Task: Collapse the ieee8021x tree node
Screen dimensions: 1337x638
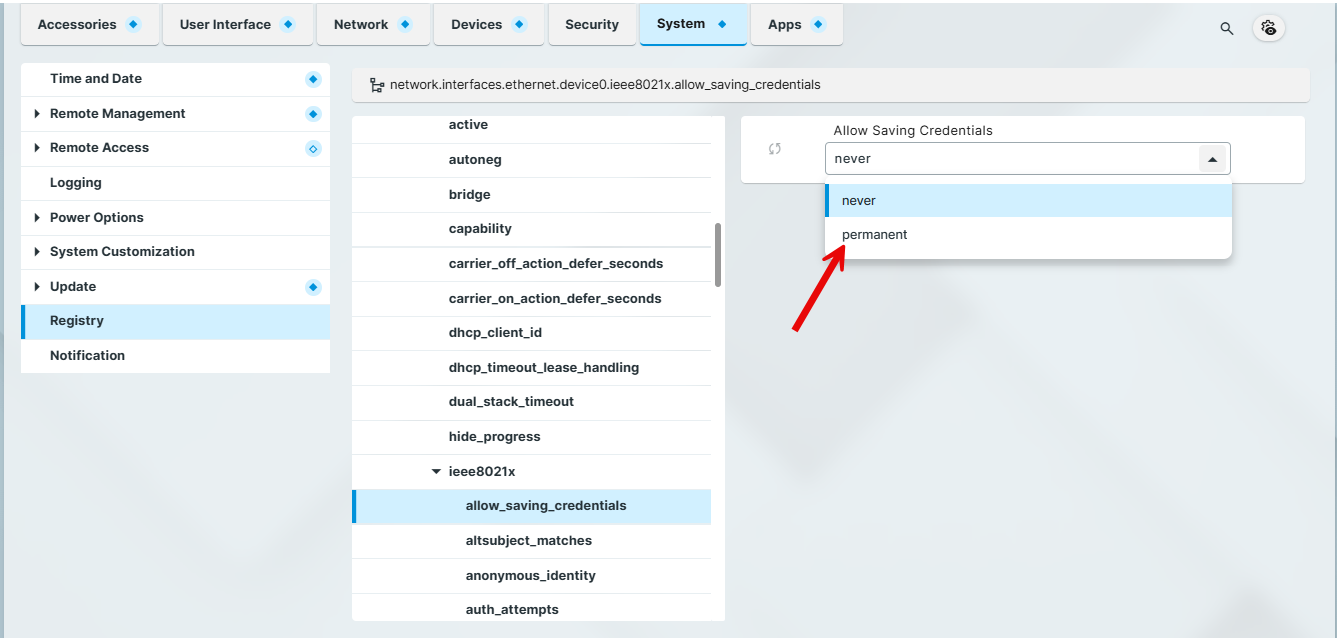Action: 436,471
